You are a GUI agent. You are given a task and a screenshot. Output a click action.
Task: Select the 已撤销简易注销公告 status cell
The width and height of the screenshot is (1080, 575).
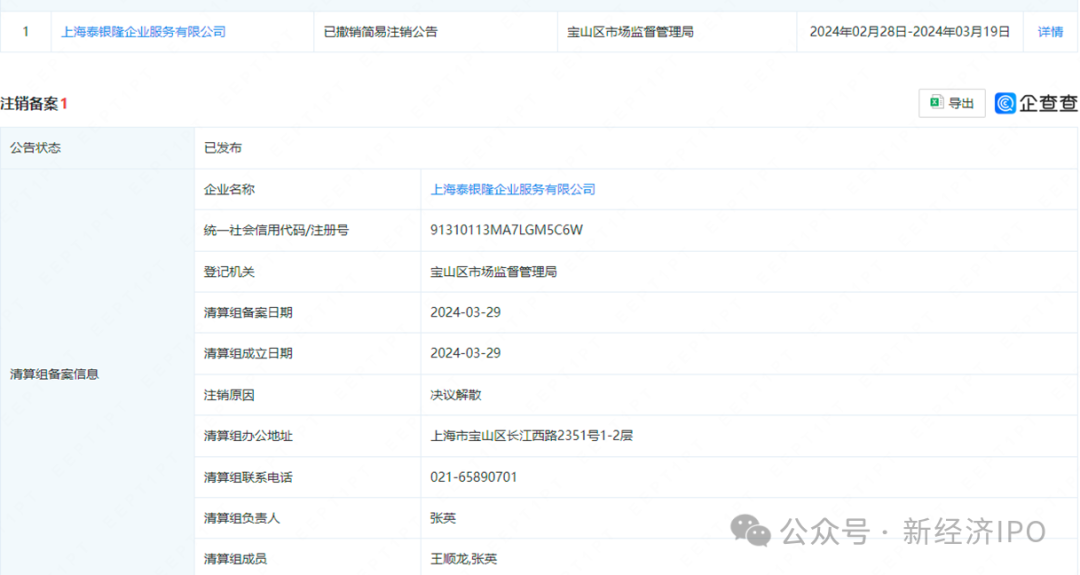[x=380, y=32]
